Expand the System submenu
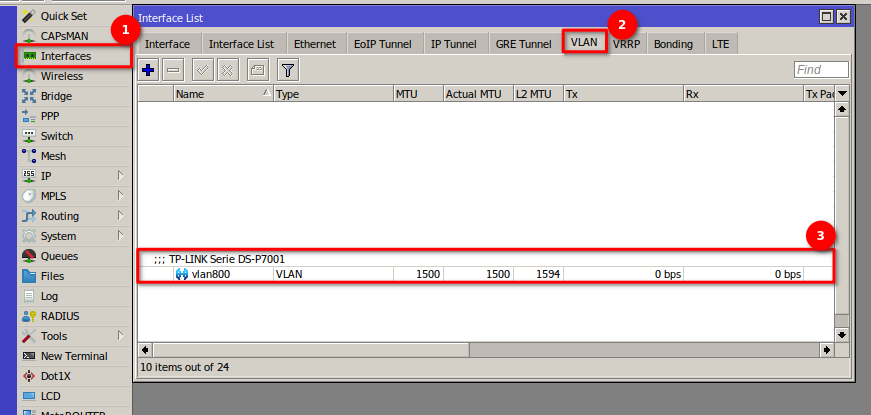The width and height of the screenshot is (871, 415). coord(58,236)
